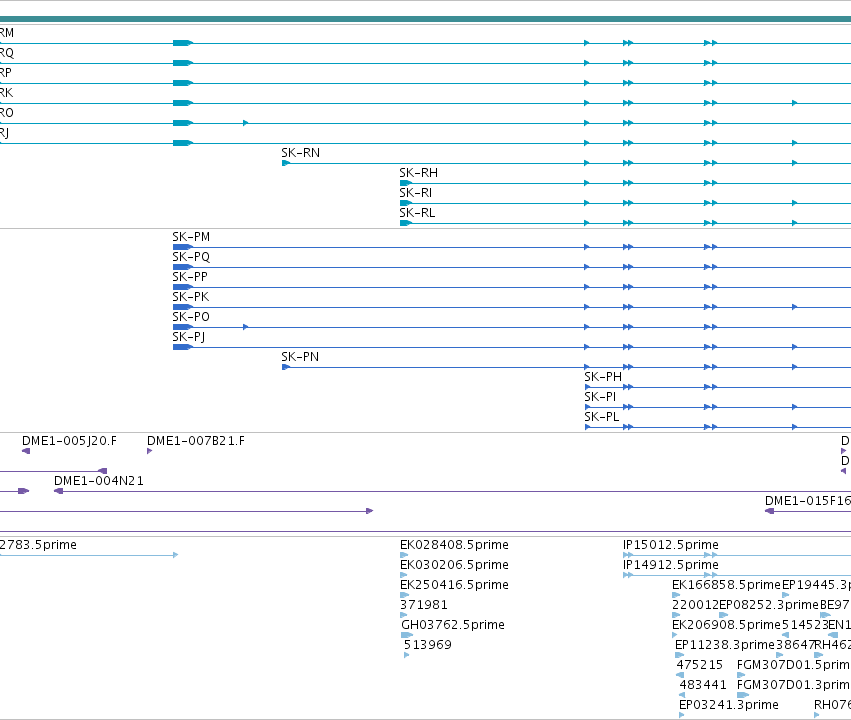Click the first exon block under SK-PQ
Image resolution: width=851 pixels, height=720 pixels.
coord(183,267)
